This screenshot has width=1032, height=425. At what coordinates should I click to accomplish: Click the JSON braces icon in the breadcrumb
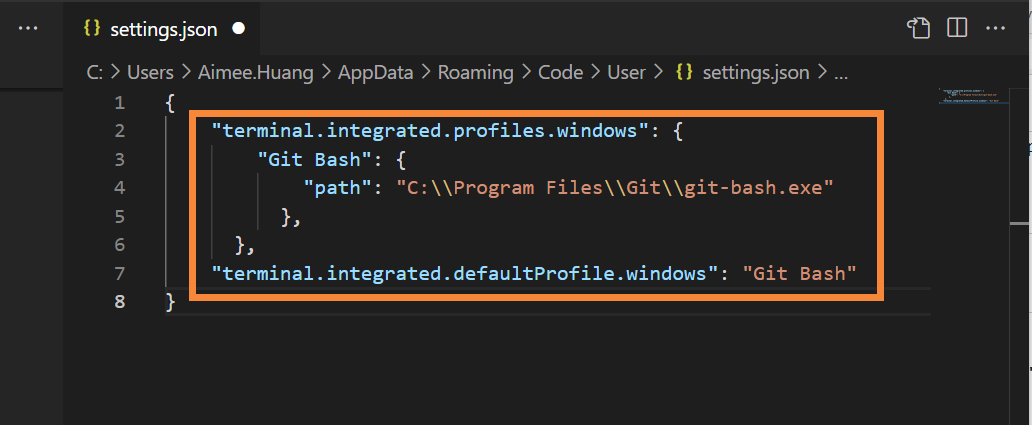click(685, 72)
